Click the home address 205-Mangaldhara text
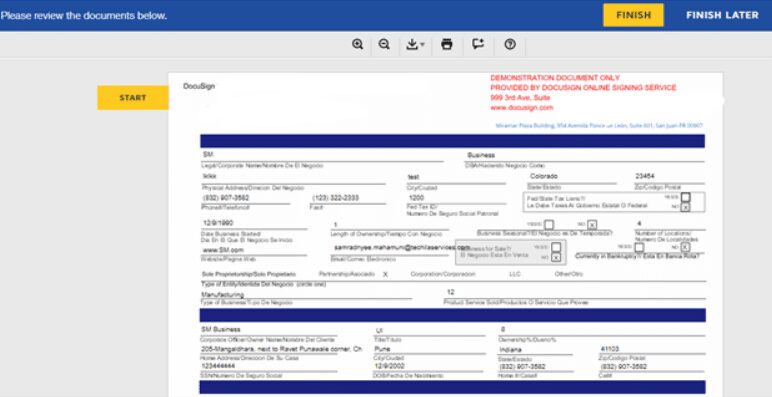The image size is (772, 397). (281, 349)
